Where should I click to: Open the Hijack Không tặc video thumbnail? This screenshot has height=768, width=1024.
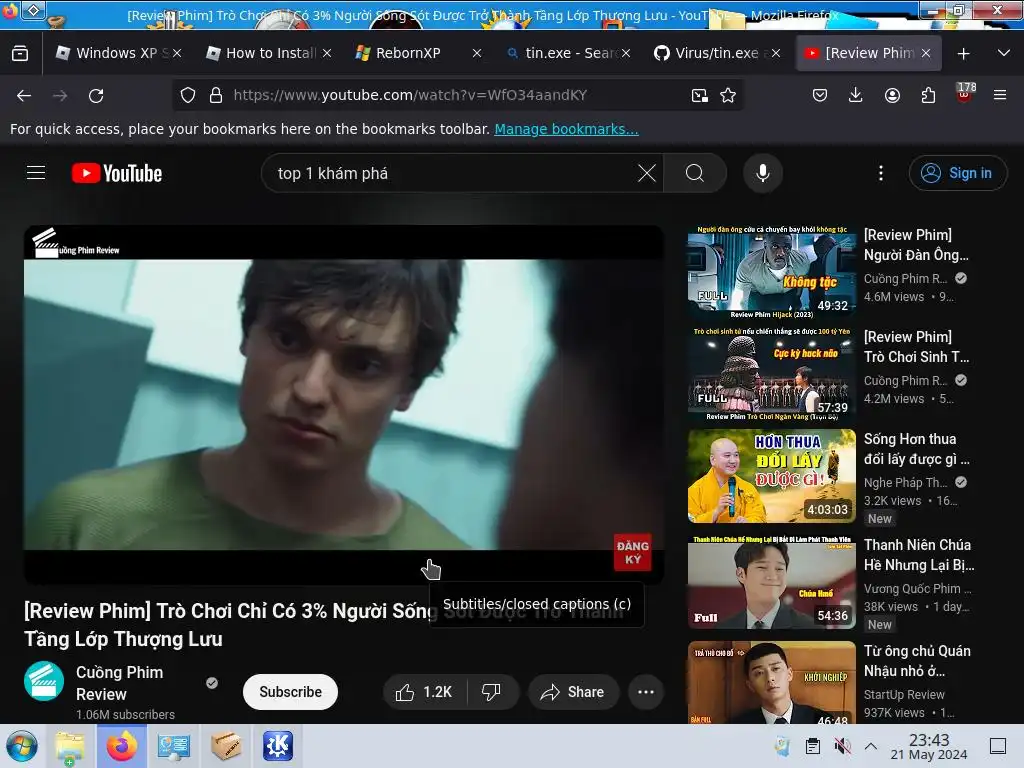(x=771, y=272)
